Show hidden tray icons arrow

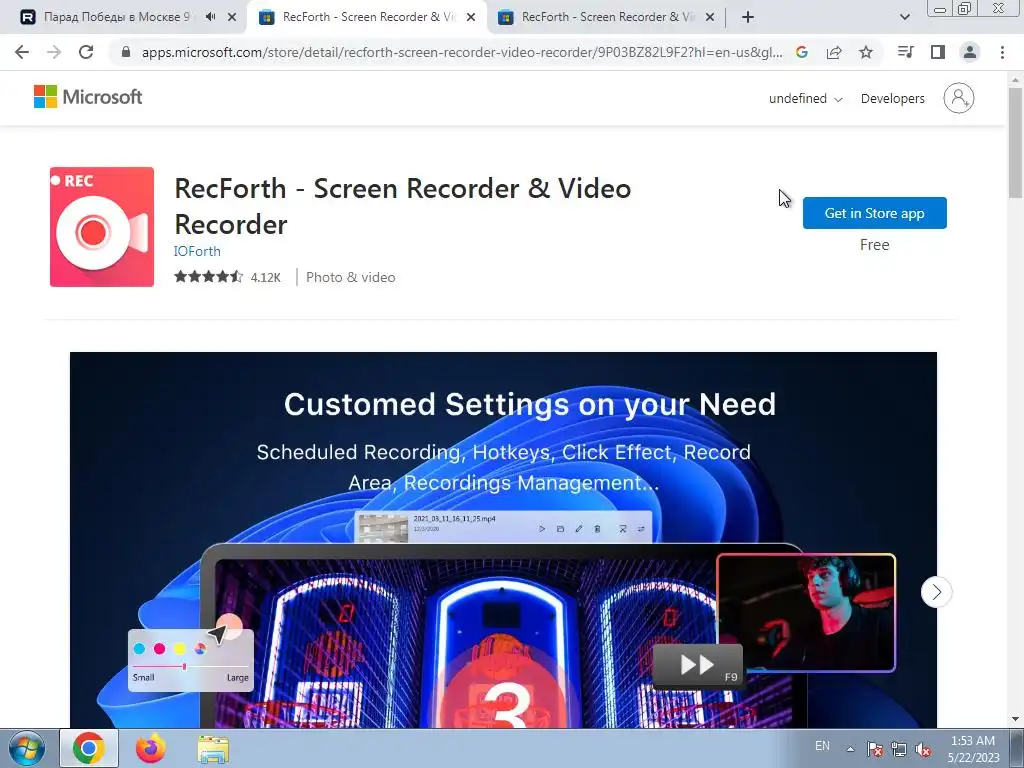850,749
